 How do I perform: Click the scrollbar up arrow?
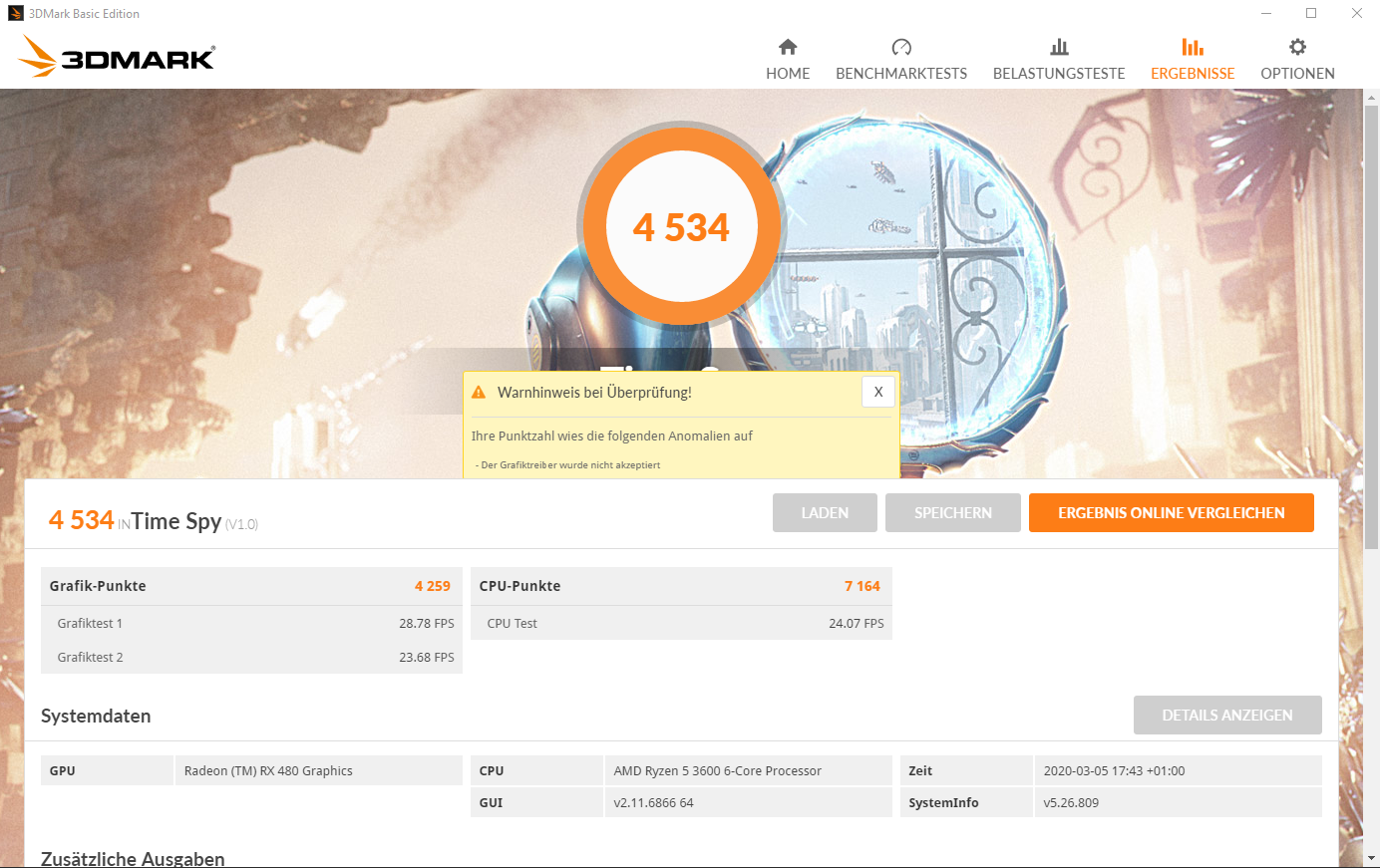[1371, 97]
